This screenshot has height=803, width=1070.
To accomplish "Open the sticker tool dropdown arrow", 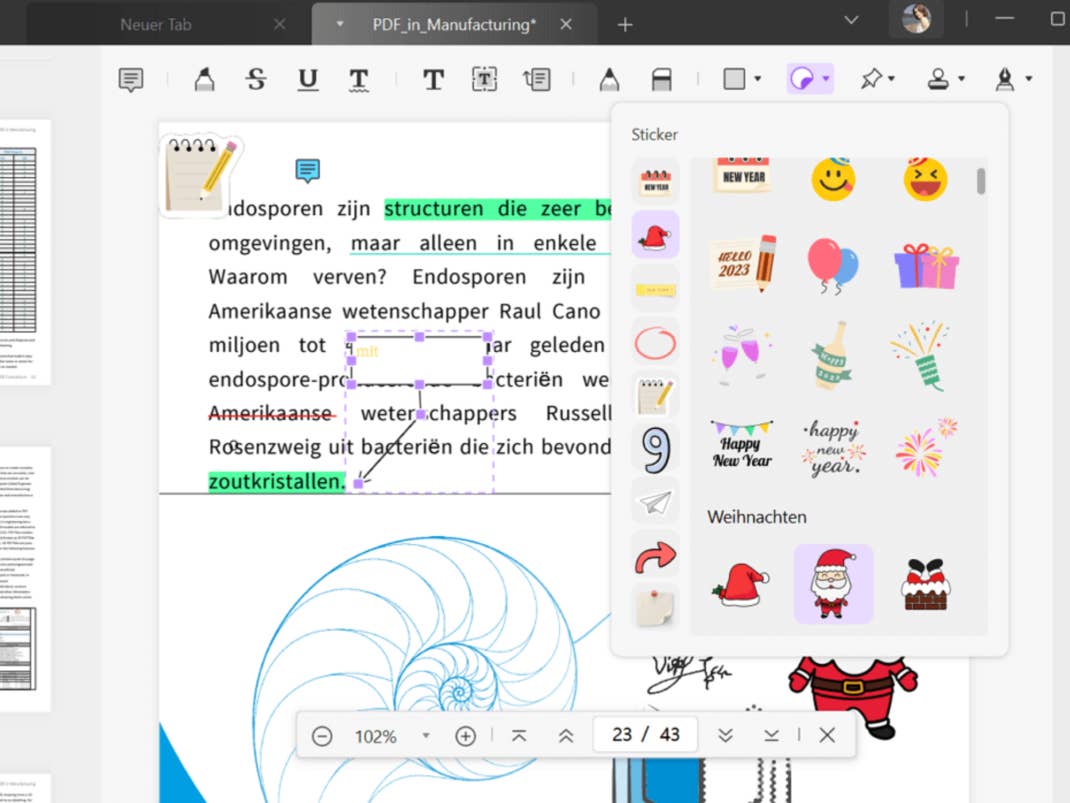I will point(826,79).
